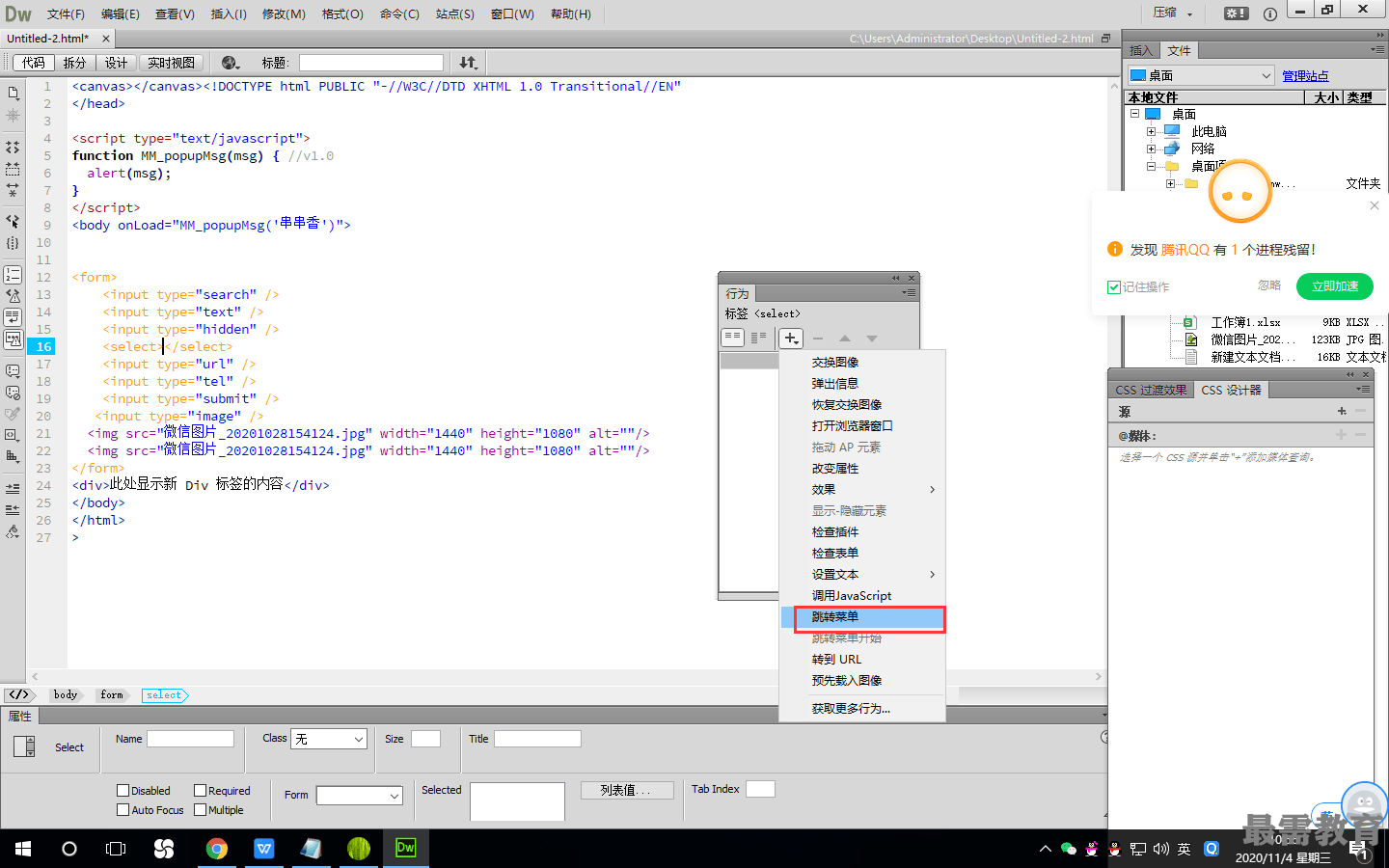Choose 转到 URL from behaviors menu
Image resolution: width=1389 pixels, height=868 pixels.
862,660
